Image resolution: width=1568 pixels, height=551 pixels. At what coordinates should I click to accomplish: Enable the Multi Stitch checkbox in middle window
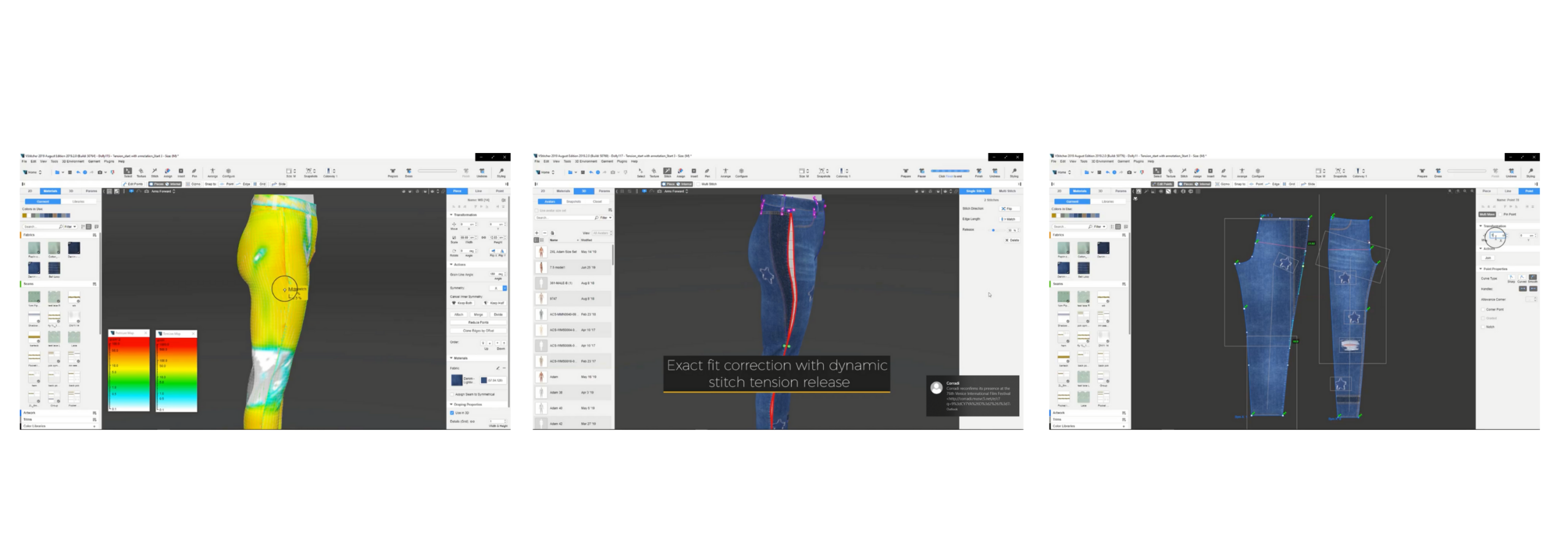698,184
